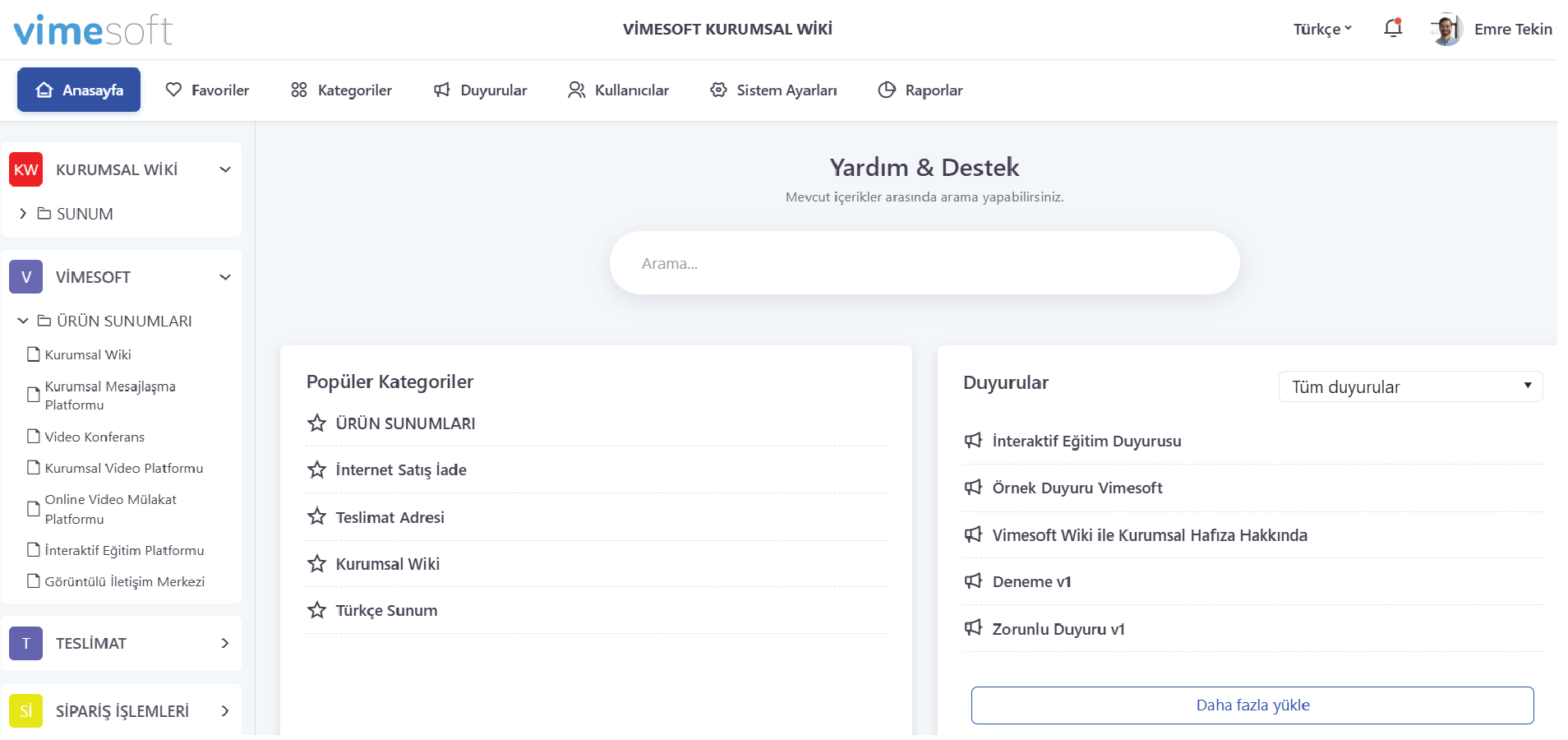1568x740 pixels.
Task: Click megaphone icon for Deneme v1
Action: pyautogui.click(x=974, y=581)
